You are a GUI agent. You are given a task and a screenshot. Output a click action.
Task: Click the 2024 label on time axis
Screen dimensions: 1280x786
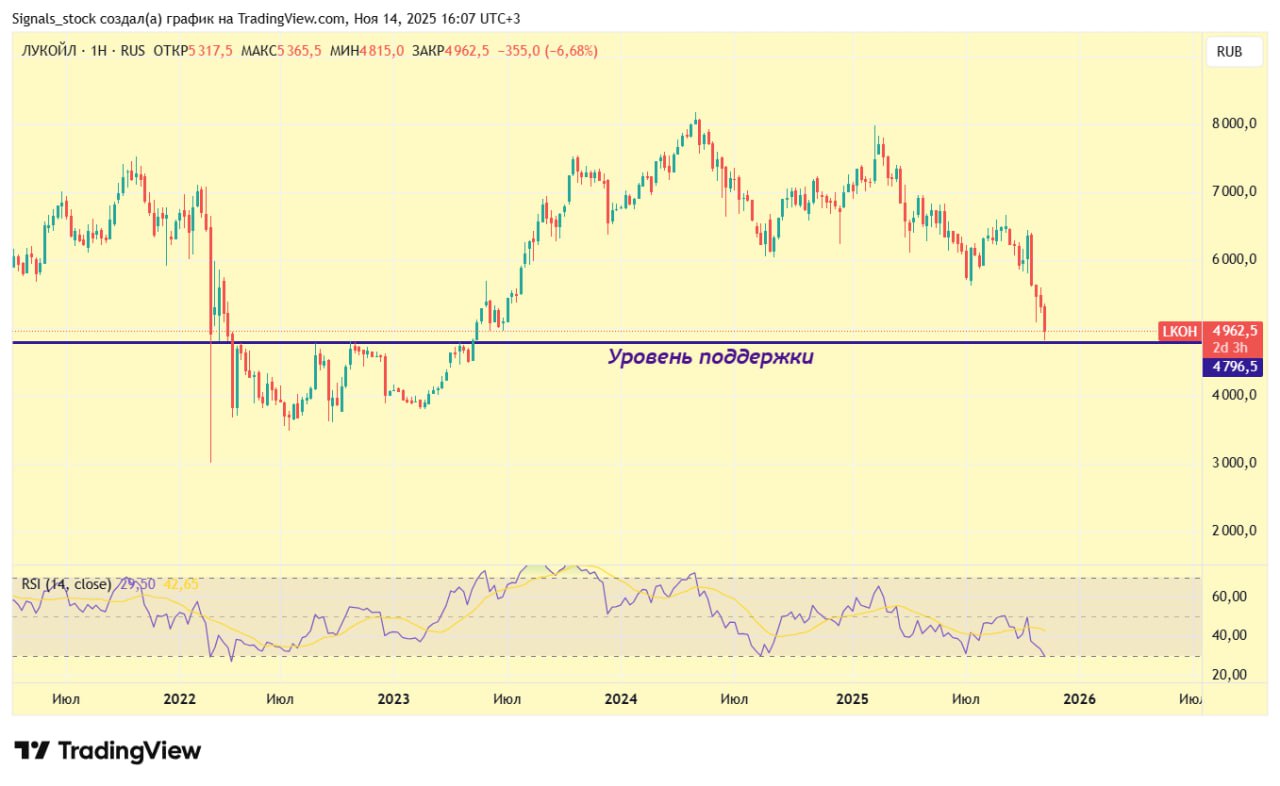(621, 699)
